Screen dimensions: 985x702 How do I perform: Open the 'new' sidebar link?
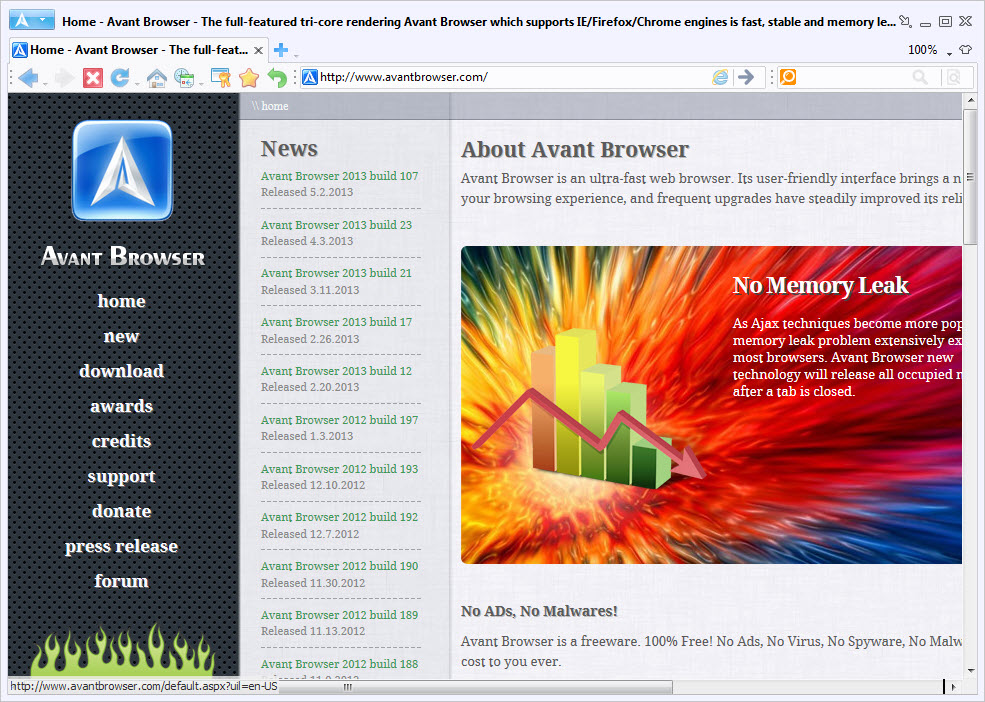(x=121, y=336)
